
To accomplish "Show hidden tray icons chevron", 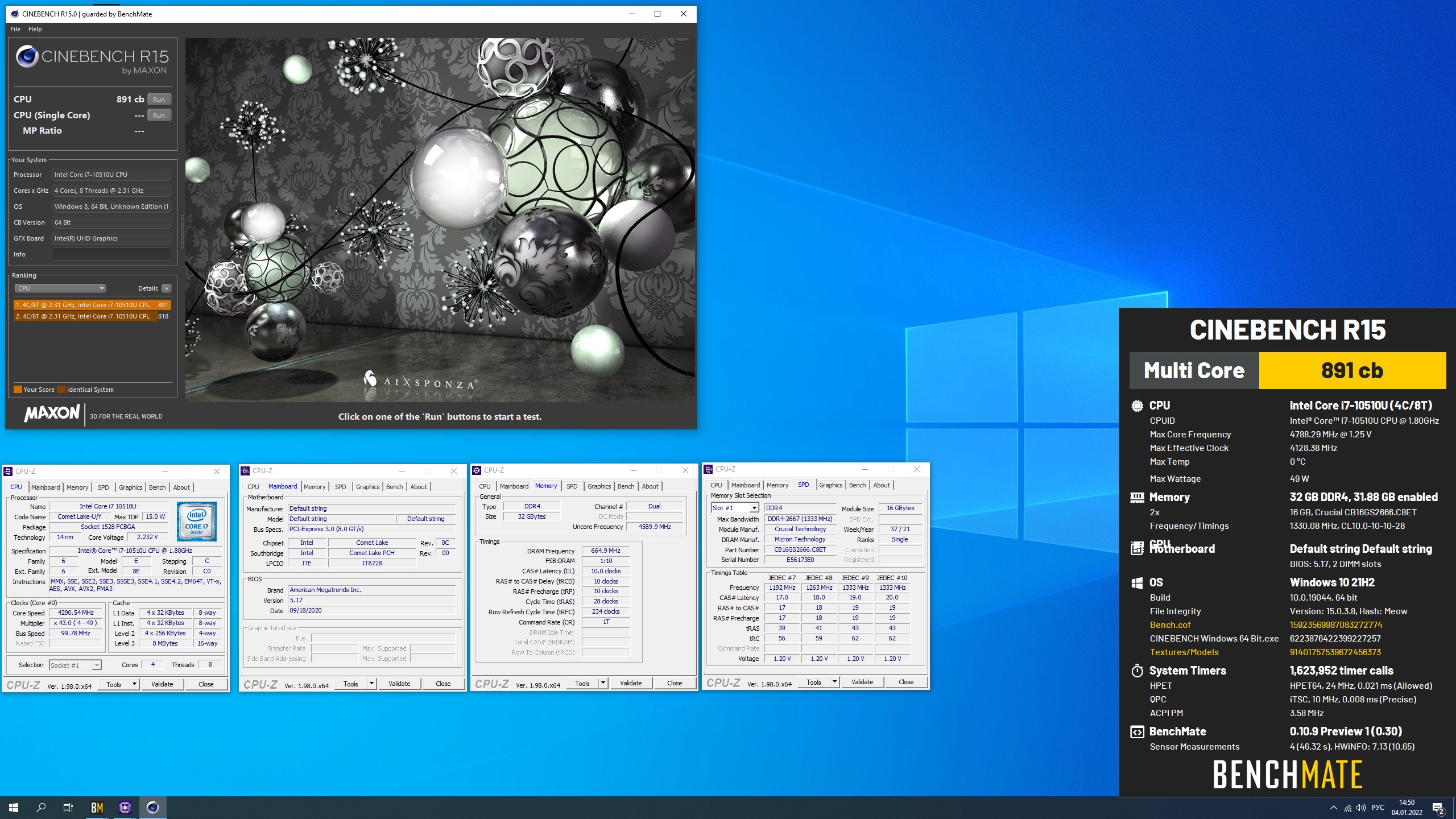I will 1333,808.
